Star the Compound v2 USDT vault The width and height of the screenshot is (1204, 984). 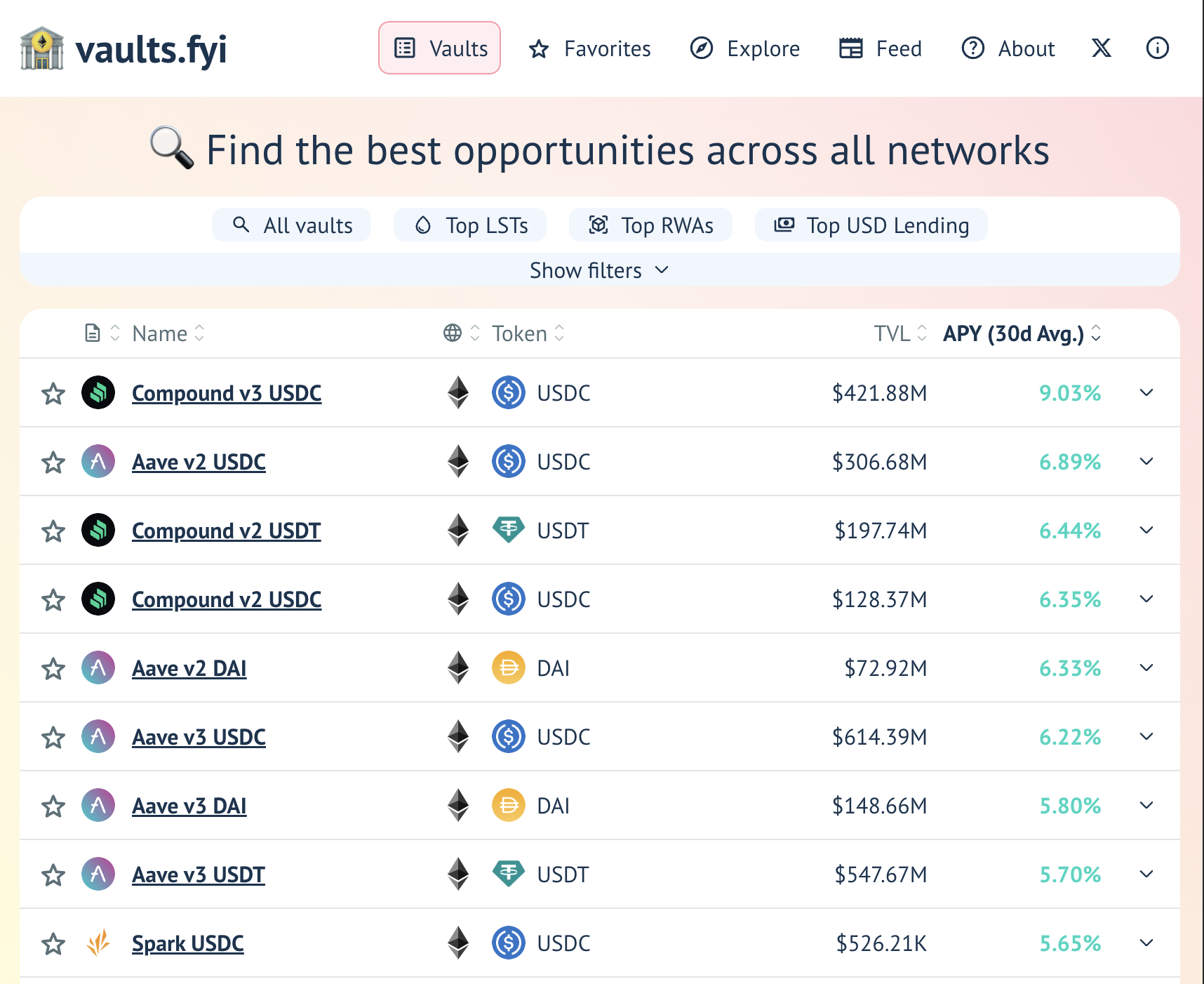[x=53, y=531]
